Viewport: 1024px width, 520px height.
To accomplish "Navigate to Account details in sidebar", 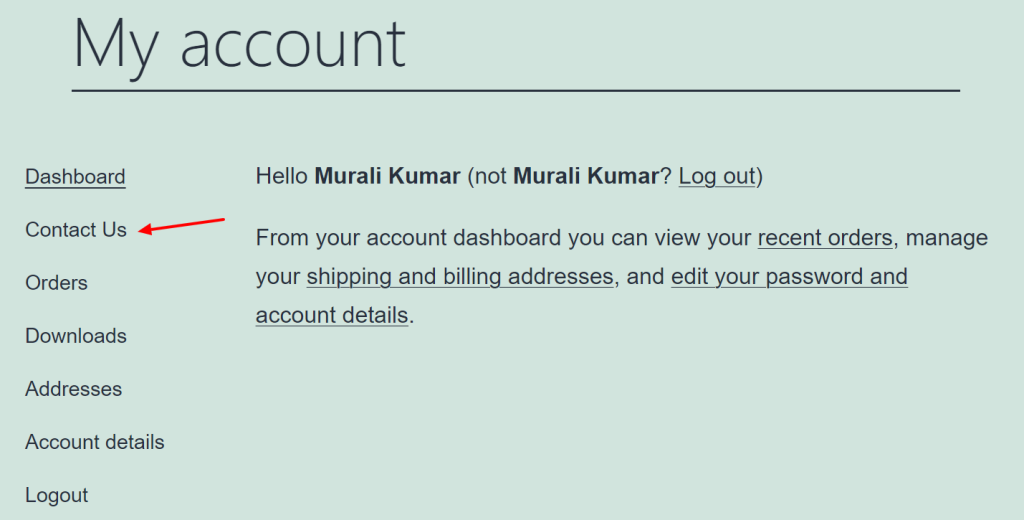I will (95, 442).
